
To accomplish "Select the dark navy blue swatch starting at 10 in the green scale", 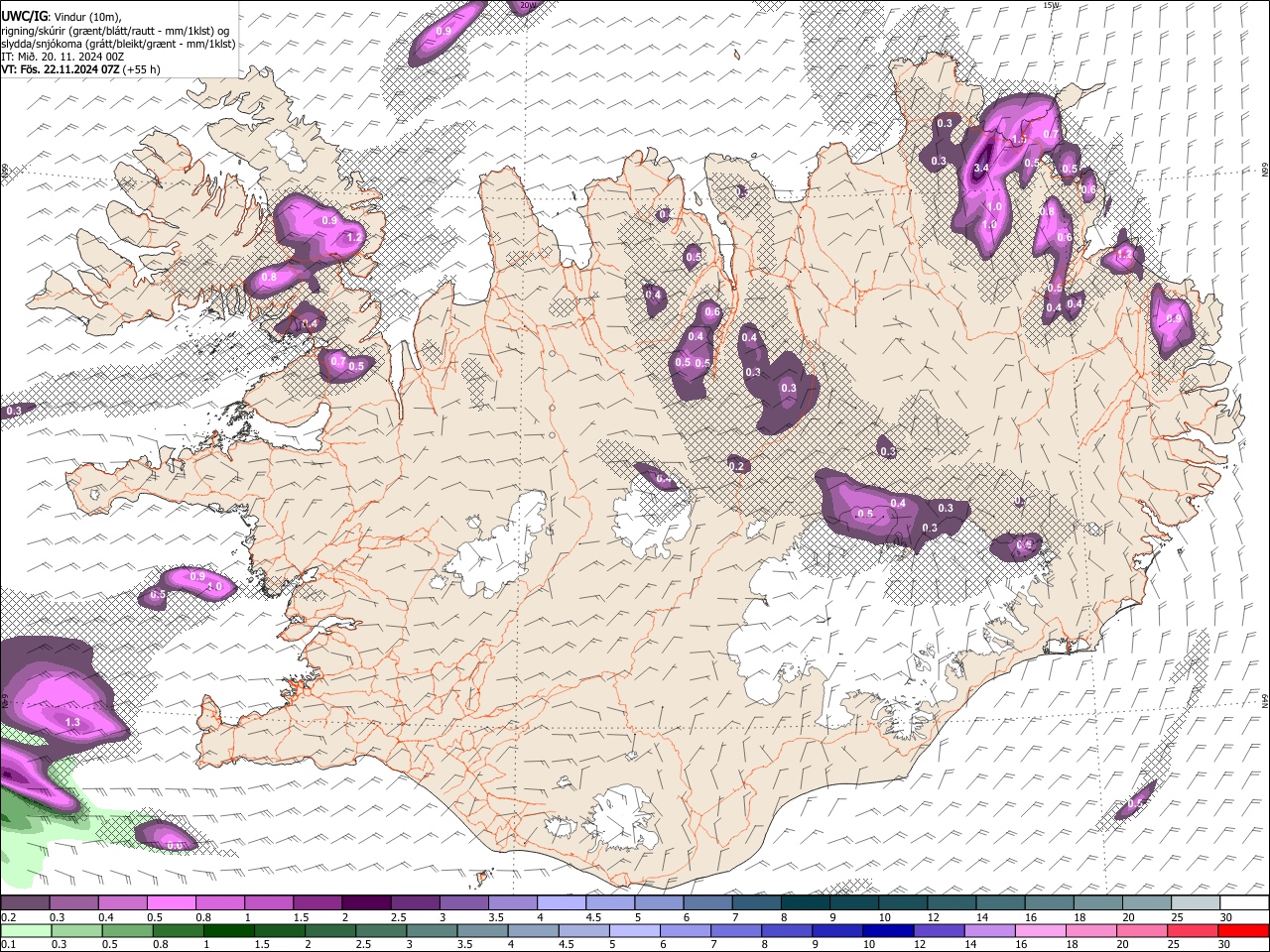I will click(x=887, y=930).
